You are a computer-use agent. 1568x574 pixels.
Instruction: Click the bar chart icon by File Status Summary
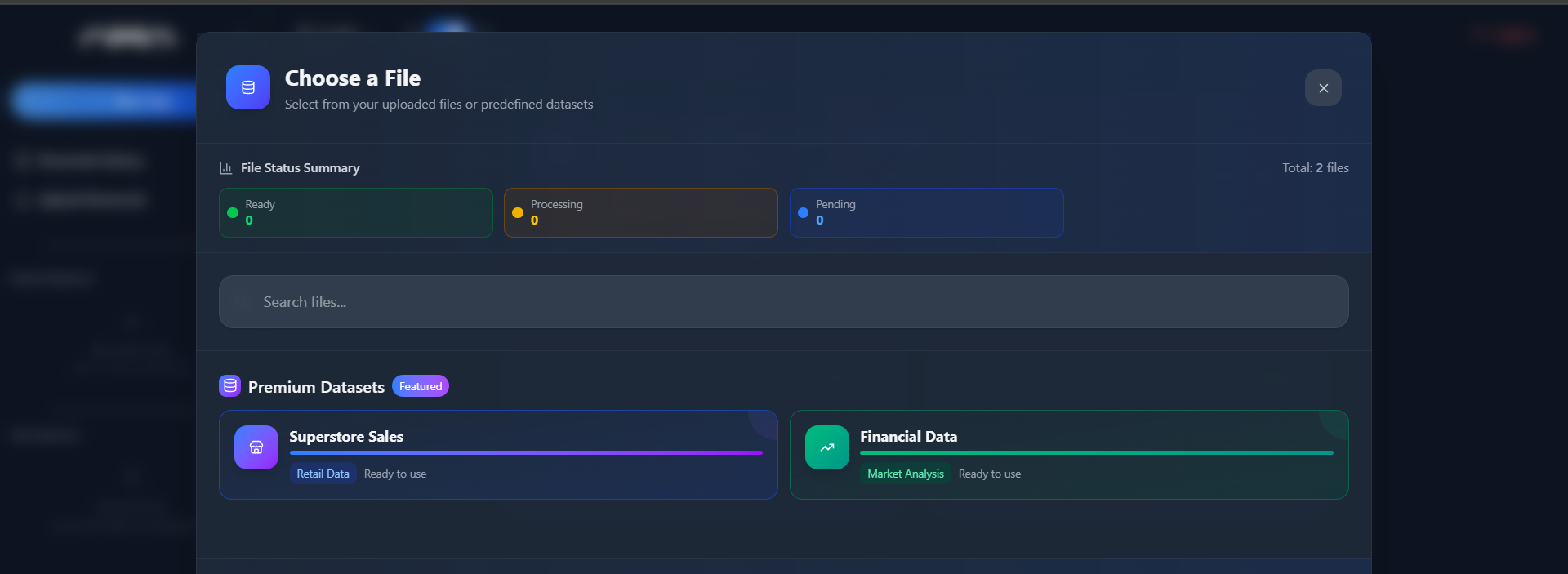tap(226, 168)
